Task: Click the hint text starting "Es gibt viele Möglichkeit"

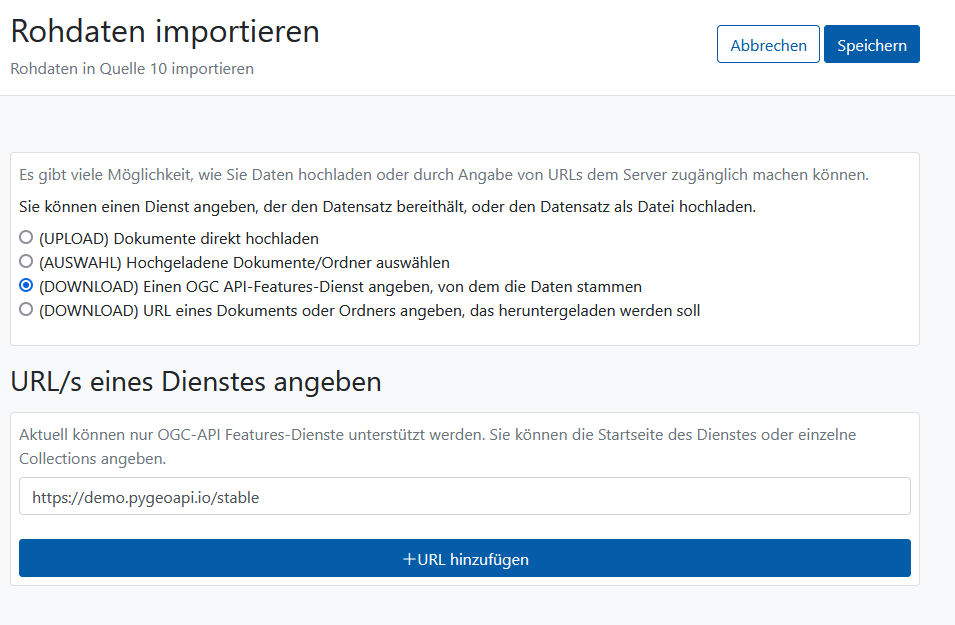Action: pyautogui.click(x=444, y=175)
